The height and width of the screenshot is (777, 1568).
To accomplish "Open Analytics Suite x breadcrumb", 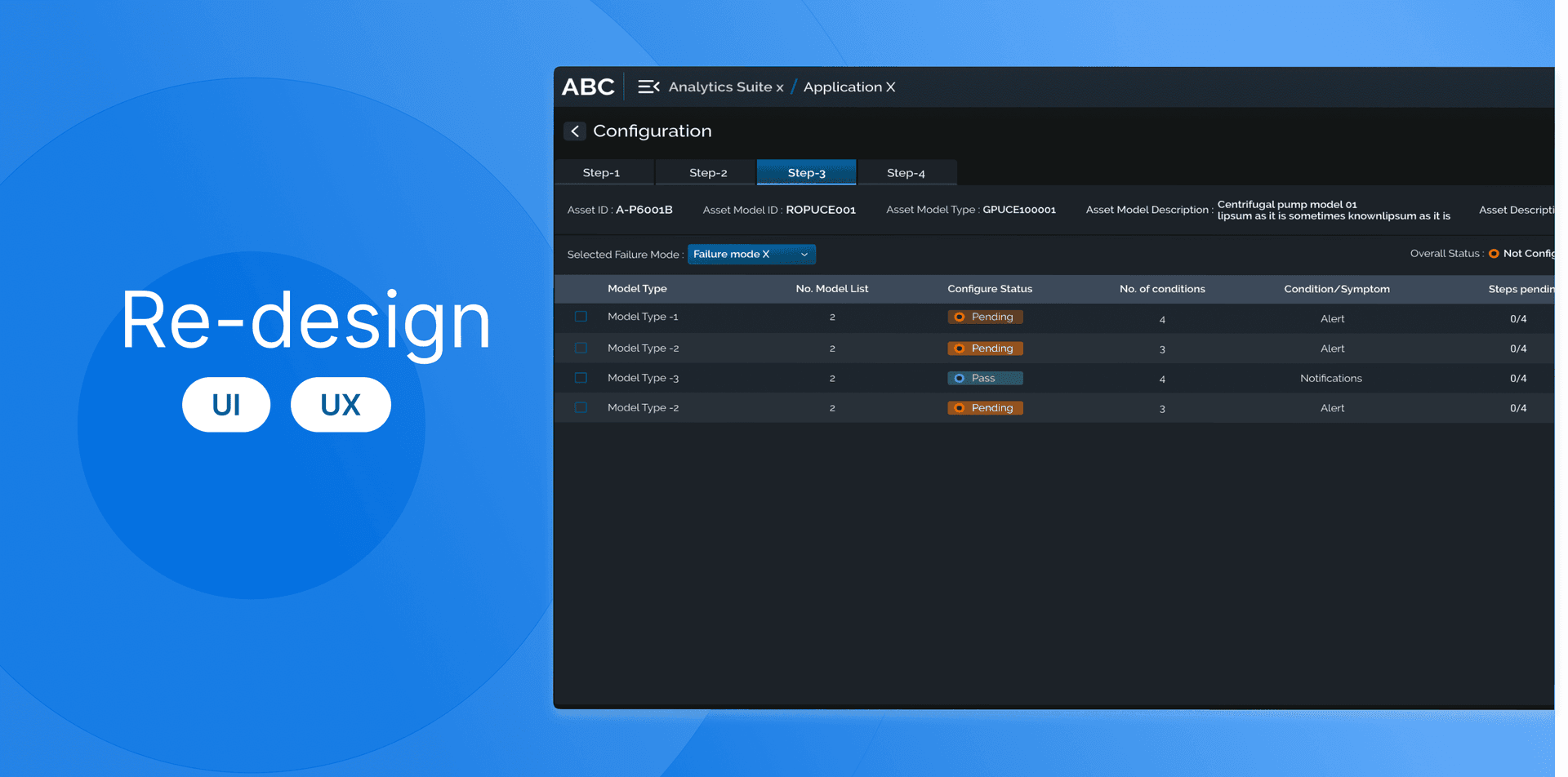I will tap(725, 87).
